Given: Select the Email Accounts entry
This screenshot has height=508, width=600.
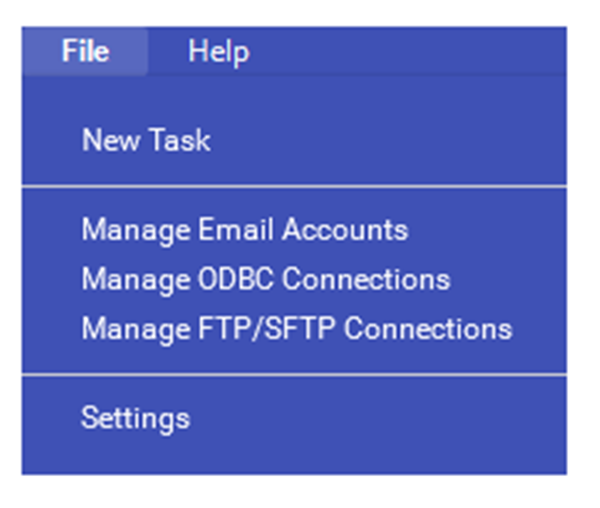Looking at the screenshot, I should point(245,230).
